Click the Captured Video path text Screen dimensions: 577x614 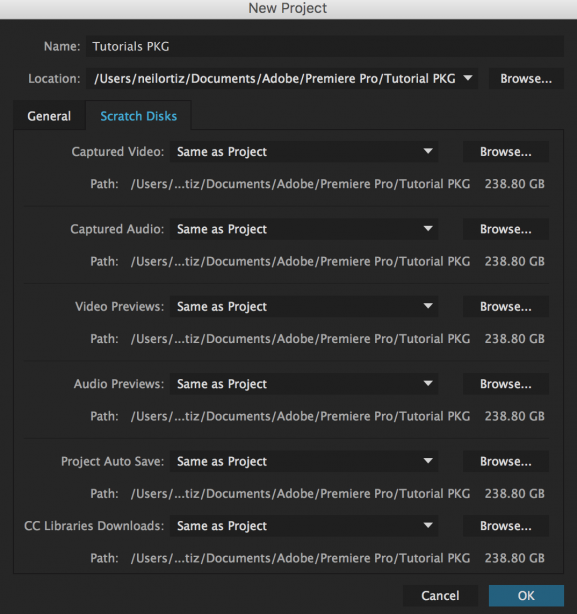(x=300, y=184)
